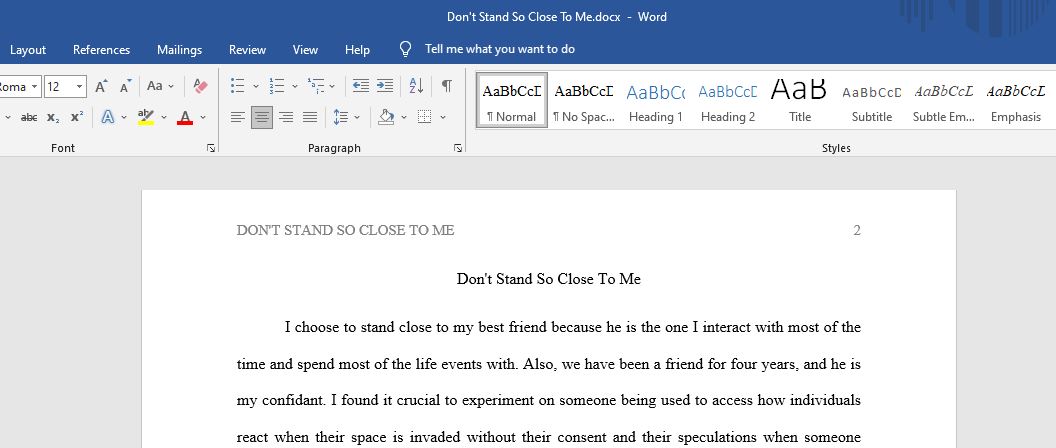Image resolution: width=1056 pixels, height=448 pixels.
Task: Show paragraph marks and hidden symbols
Action: (x=447, y=86)
